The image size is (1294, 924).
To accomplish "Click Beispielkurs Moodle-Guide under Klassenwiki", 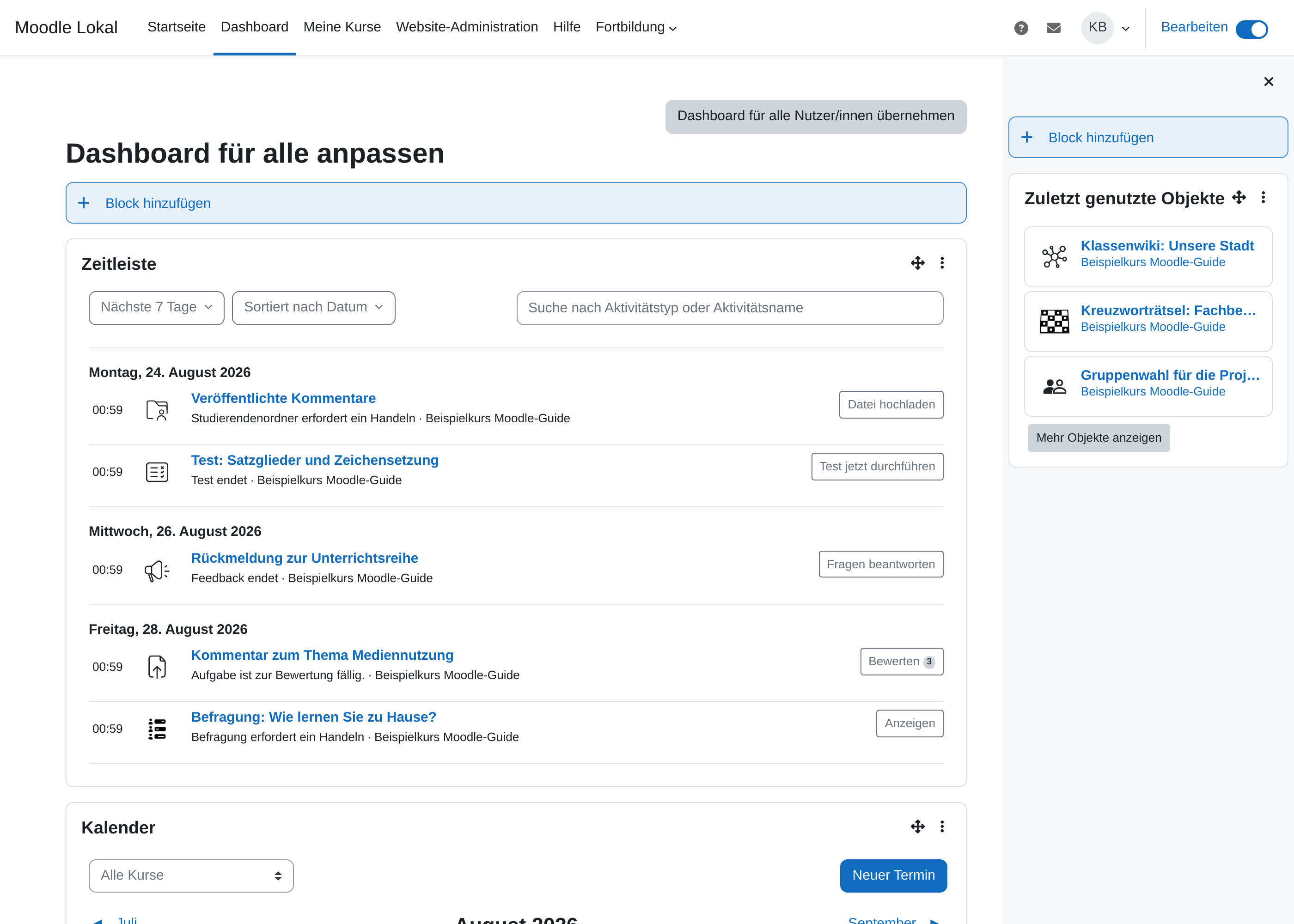I will point(1152,262).
